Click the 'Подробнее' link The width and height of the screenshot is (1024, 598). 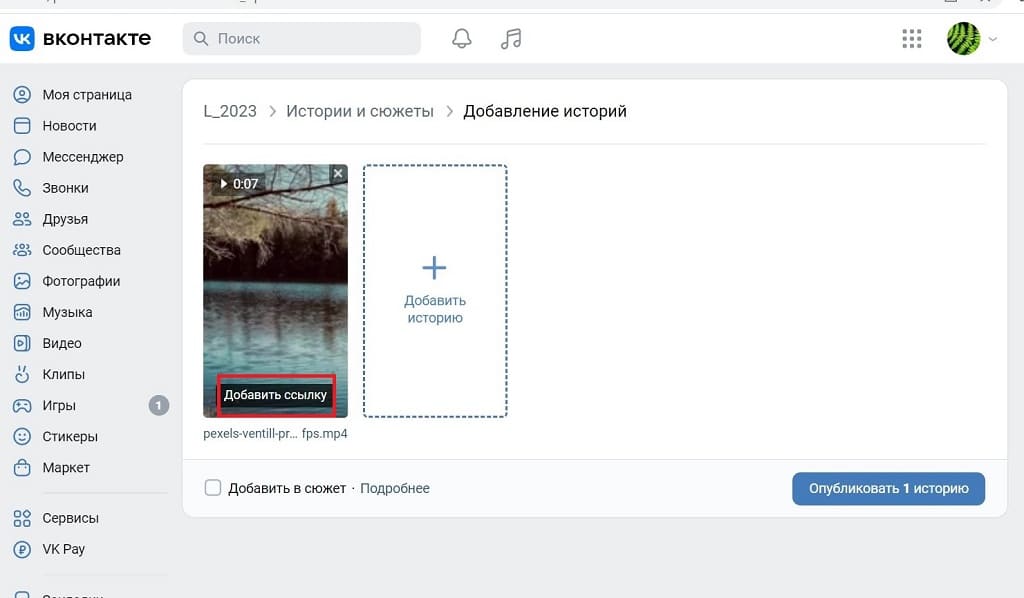coord(395,488)
